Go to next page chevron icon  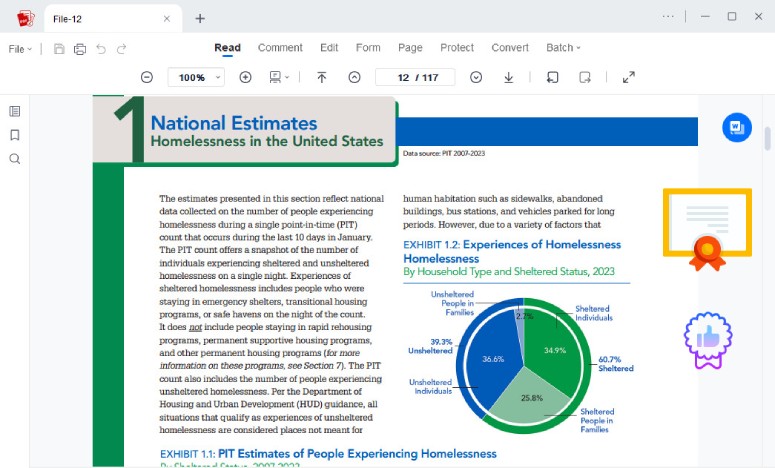[x=476, y=77]
